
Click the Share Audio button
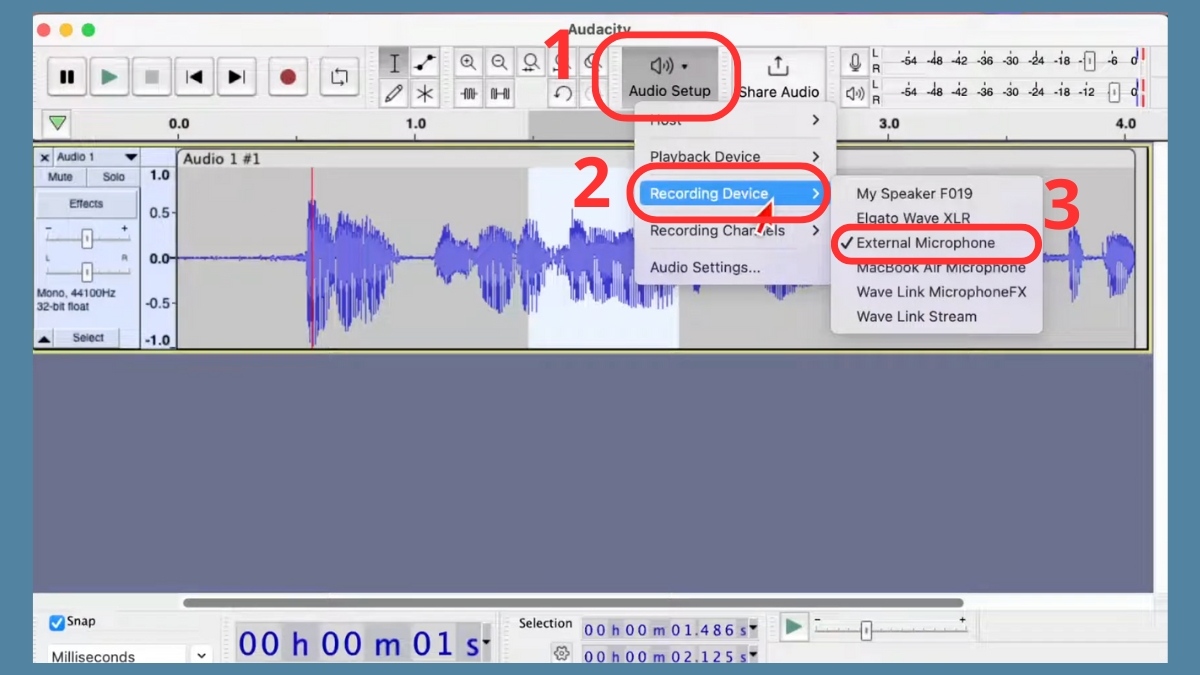pyautogui.click(x=778, y=78)
